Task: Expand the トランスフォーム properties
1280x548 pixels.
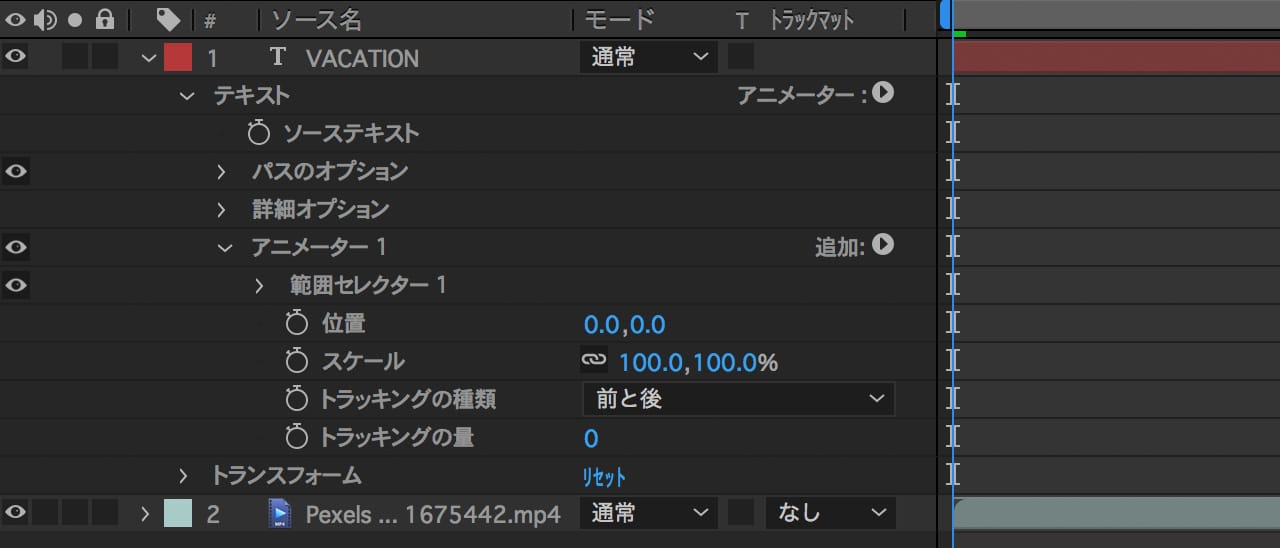Action: tap(183, 476)
